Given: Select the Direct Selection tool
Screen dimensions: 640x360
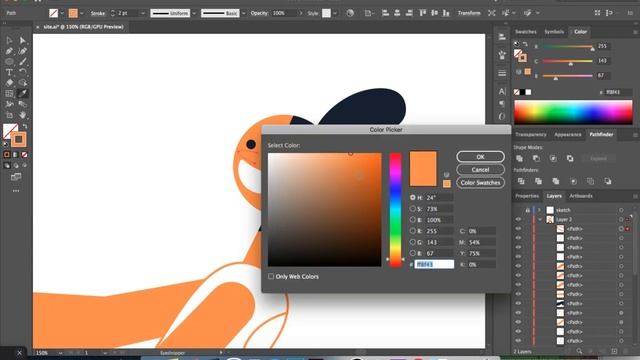Looking at the screenshot, I should (22, 40).
